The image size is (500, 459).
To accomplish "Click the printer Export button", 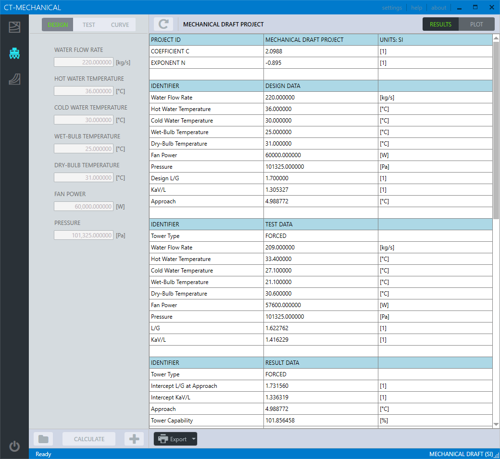I will click(x=172, y=439).
